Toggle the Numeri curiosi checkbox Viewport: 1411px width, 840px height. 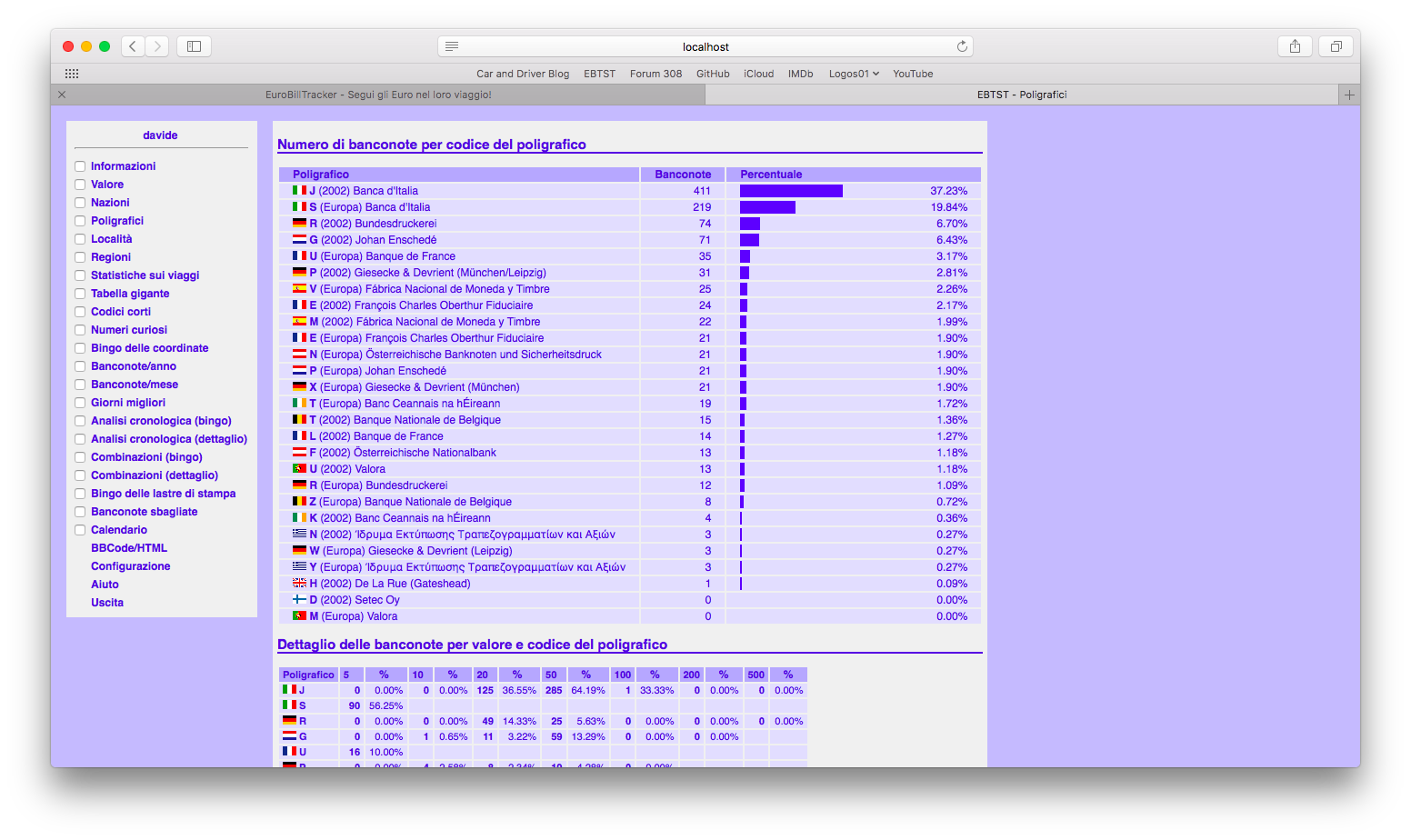click(x=80, y=330)
